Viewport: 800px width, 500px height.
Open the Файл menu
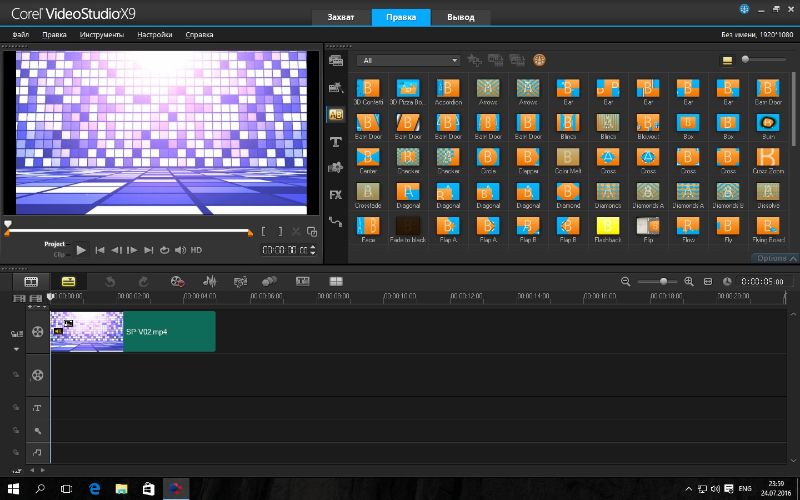click(x=21, y=35)
